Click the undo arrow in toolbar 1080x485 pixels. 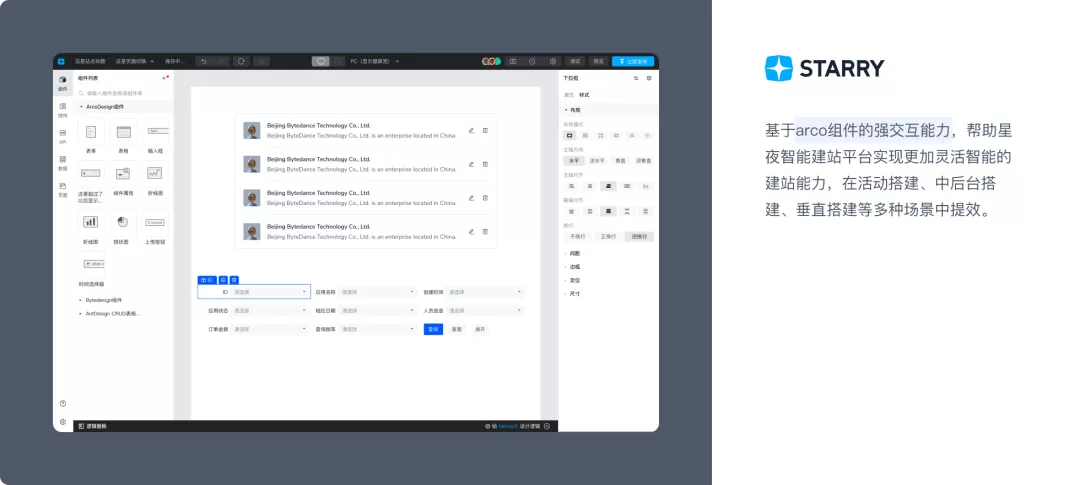[x=203, y=61]
